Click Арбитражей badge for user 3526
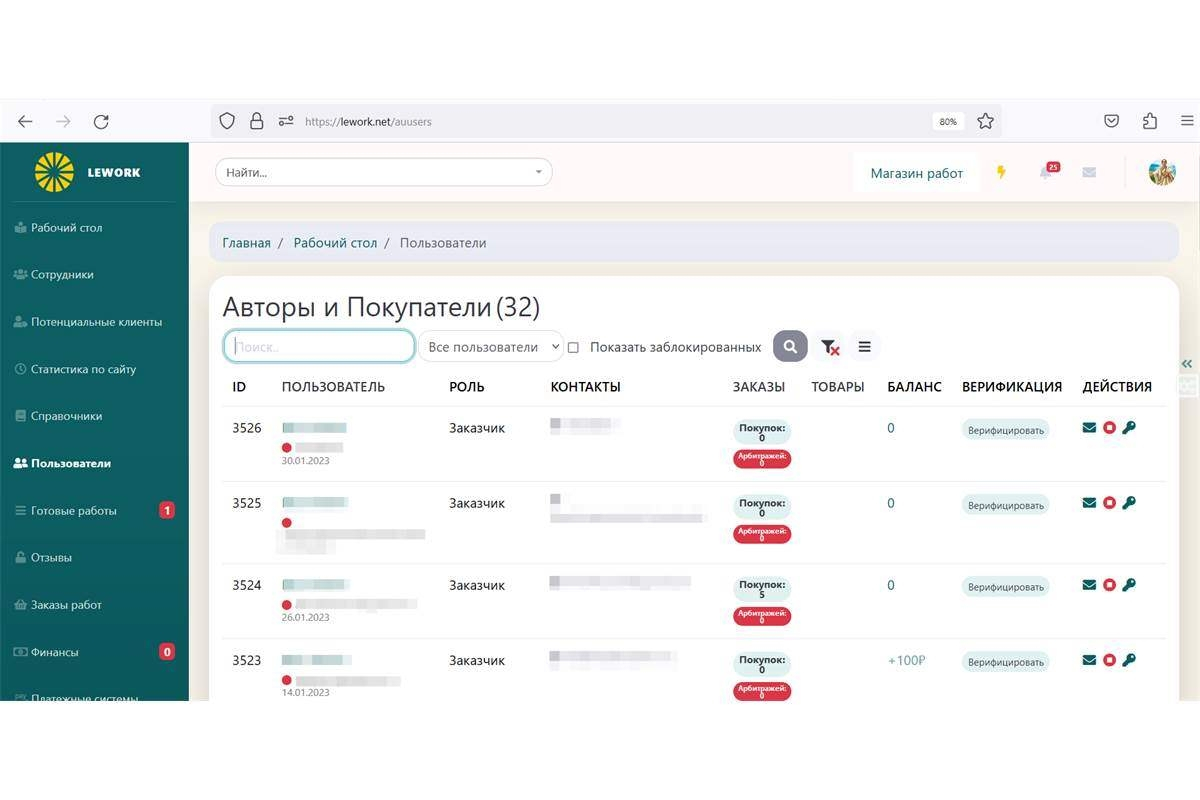 762,459
